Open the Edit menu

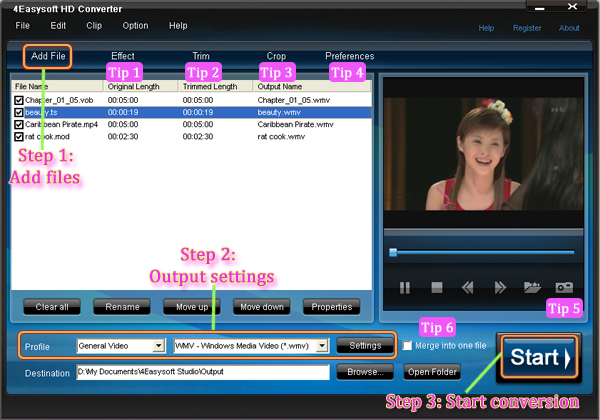click(58, 26)
